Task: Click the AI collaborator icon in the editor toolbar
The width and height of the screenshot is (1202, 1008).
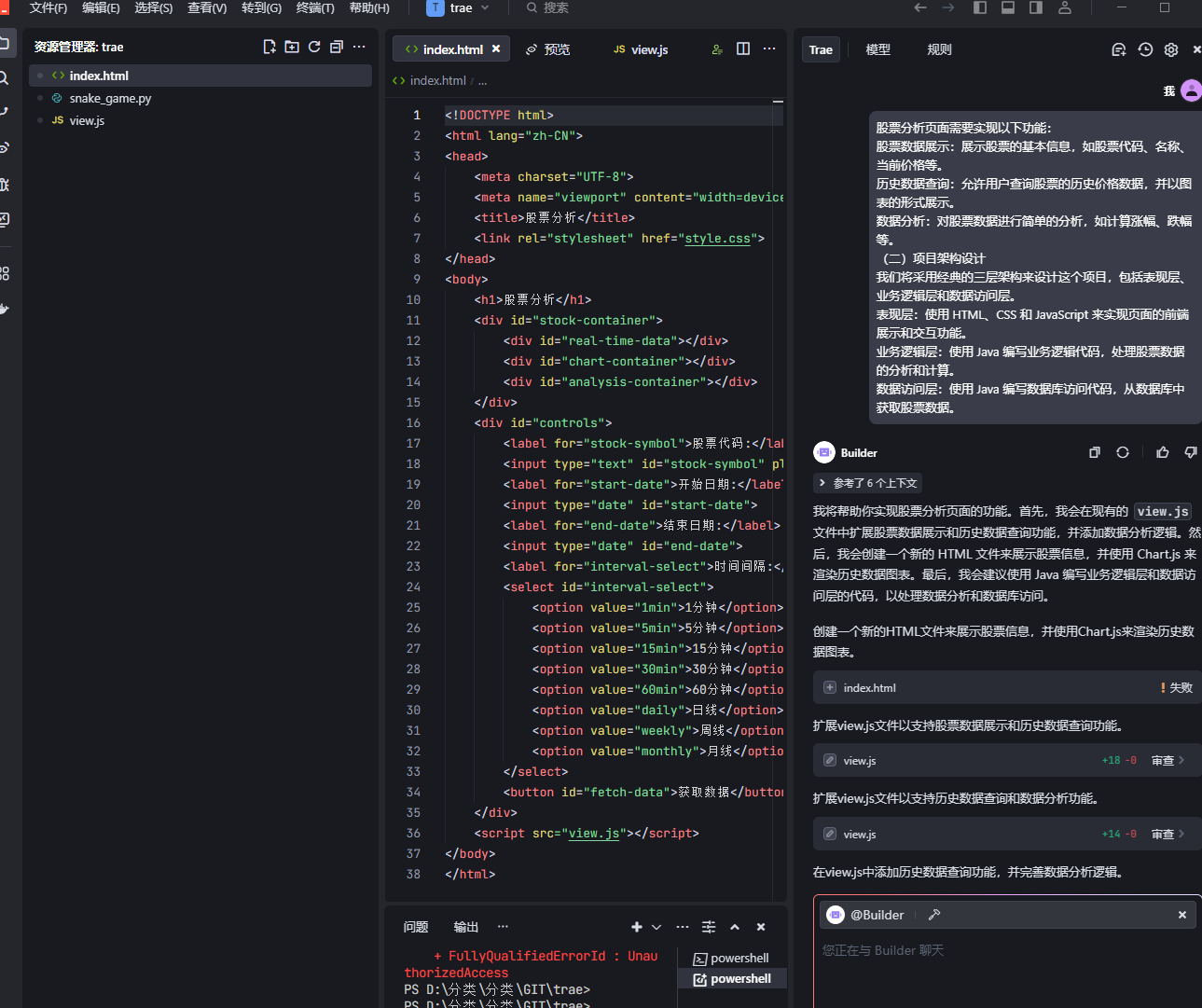Action: (717, 49)
